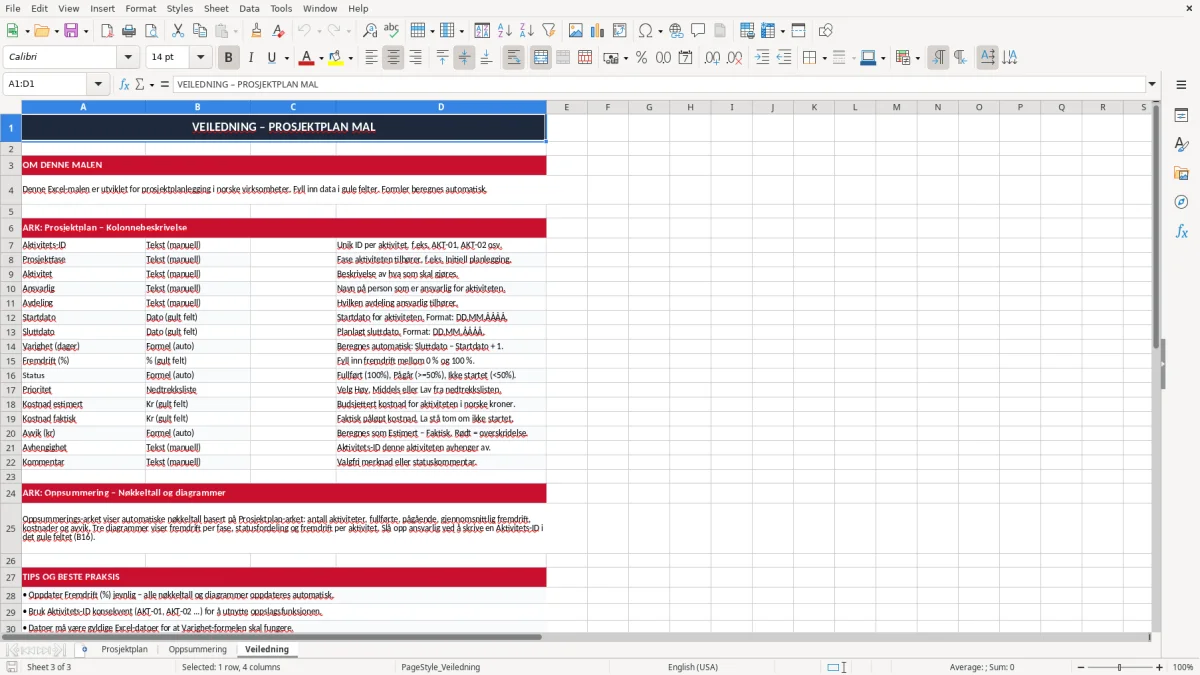
Task: Open the Function Wizard fx icon
Action: click(125, 85)
